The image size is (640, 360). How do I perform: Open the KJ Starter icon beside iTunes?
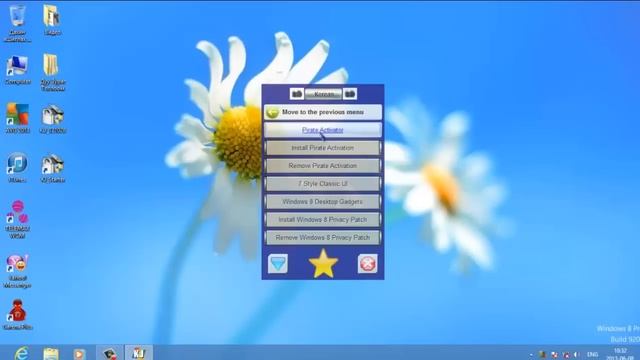point(53,168)
